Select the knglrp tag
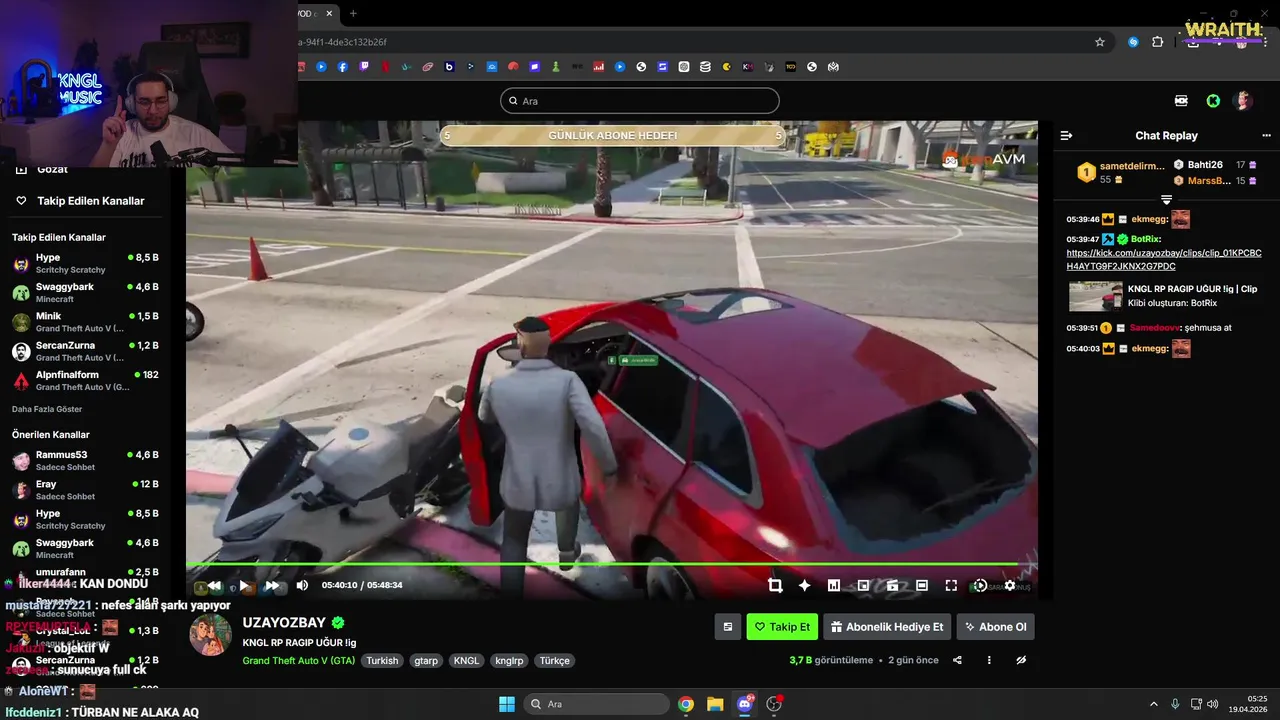Viewport: 1280px width, 720px height. (509, 661)
